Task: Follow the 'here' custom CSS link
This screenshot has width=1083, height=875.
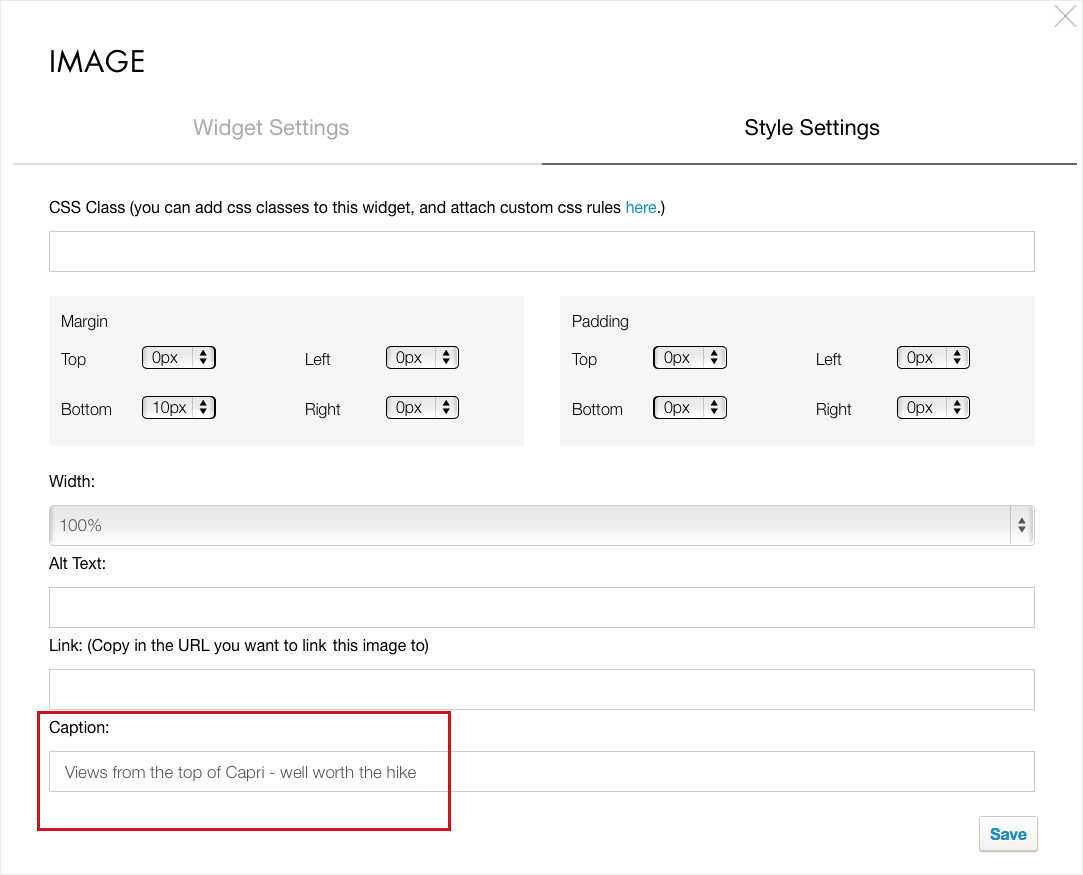Action: pyautogui.click(x=640, y=207)
